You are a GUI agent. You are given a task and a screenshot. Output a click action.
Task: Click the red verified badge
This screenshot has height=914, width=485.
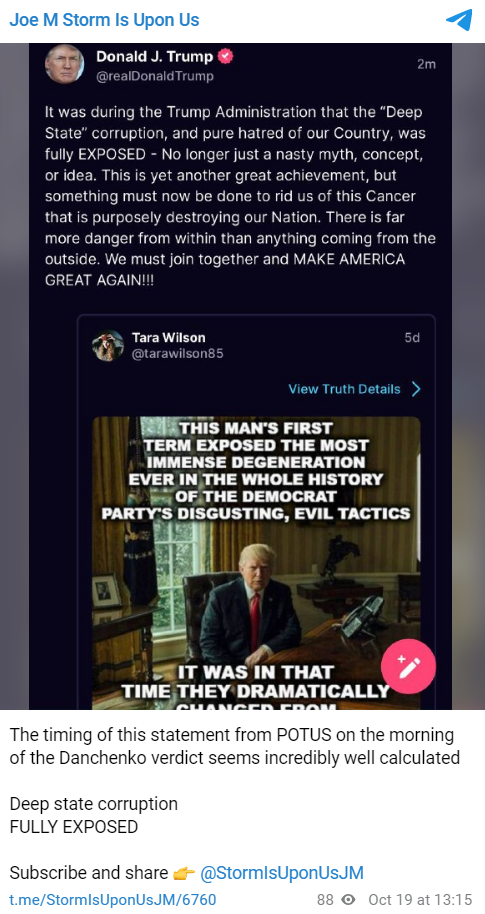(x=226, y=57)
